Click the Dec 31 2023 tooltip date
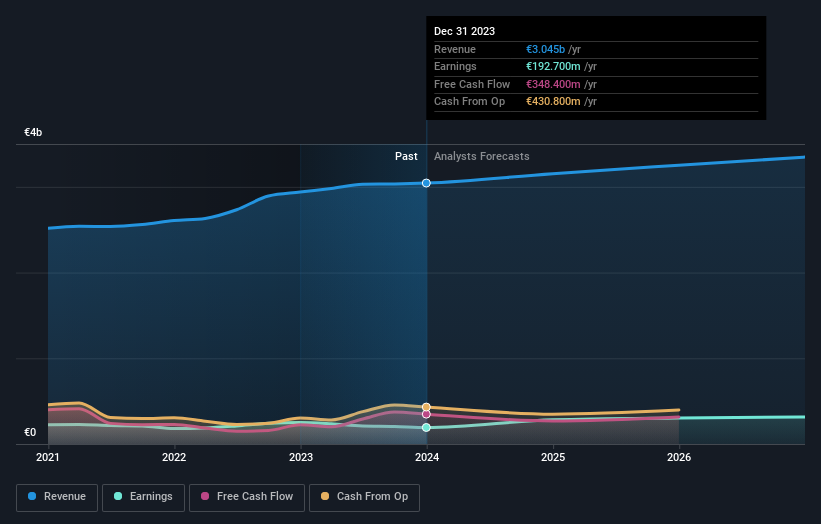The width and height of the screenshot is (821, 524). pyautogui.click(x=464, y=31)
